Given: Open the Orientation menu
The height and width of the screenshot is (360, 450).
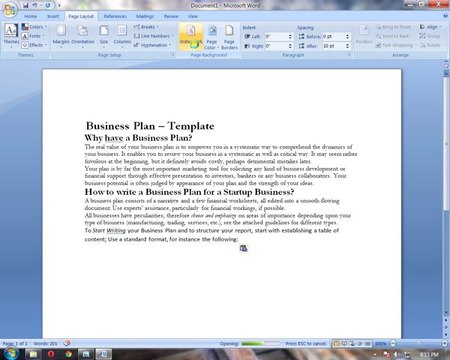Looking at the screenshot, I should coord(83,35).
